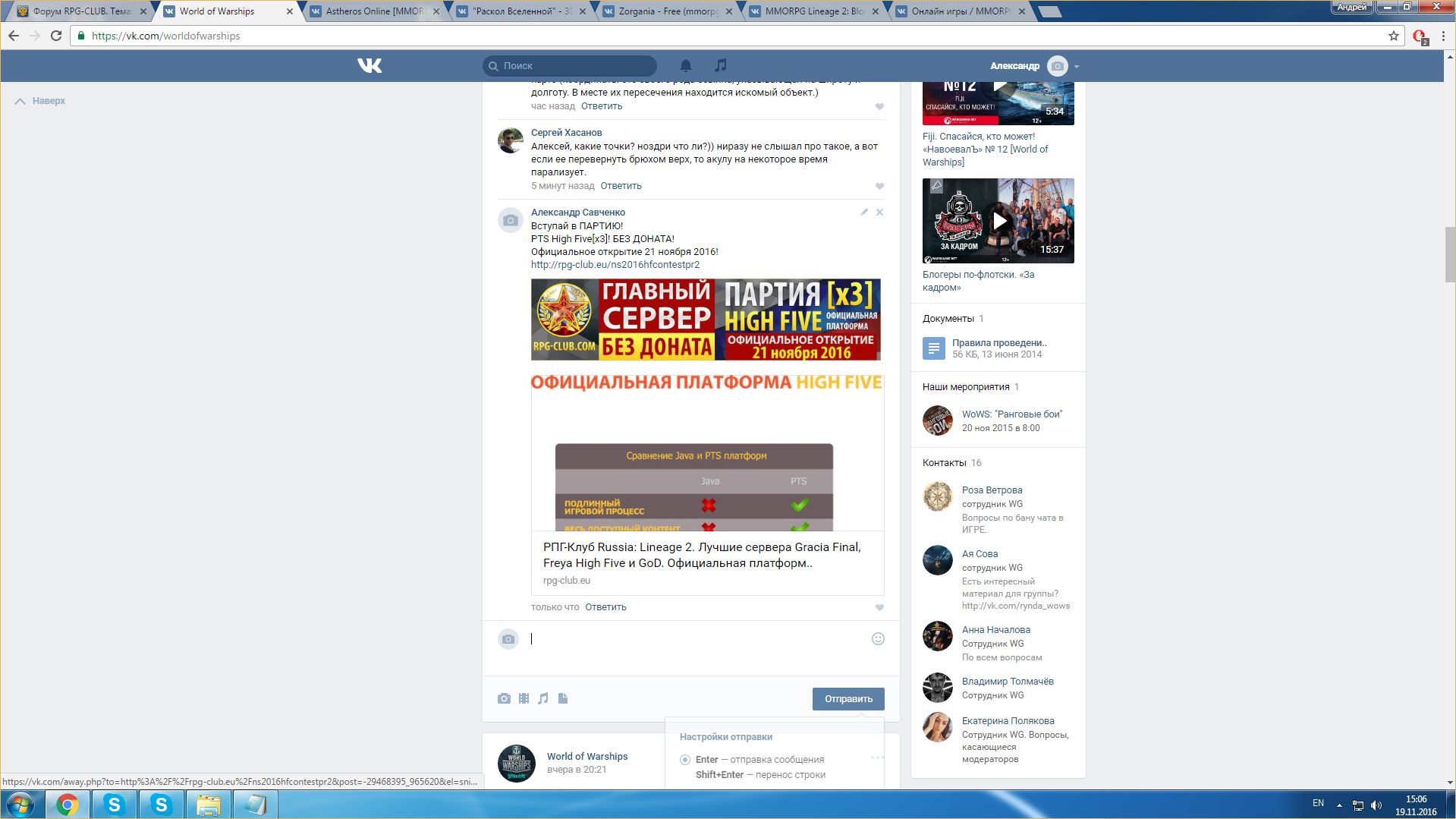Viewport: 1456px width, 819px height.
Task: Switch to Astheros Online browser tab
Action: (375, 11)
